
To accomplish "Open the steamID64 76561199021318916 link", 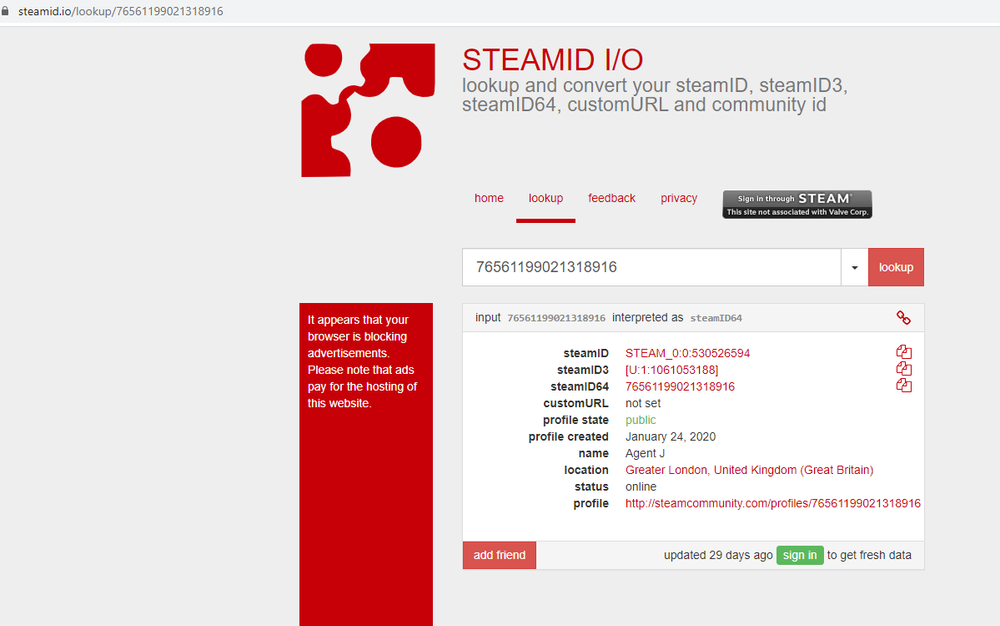I will tap(680, 386).
